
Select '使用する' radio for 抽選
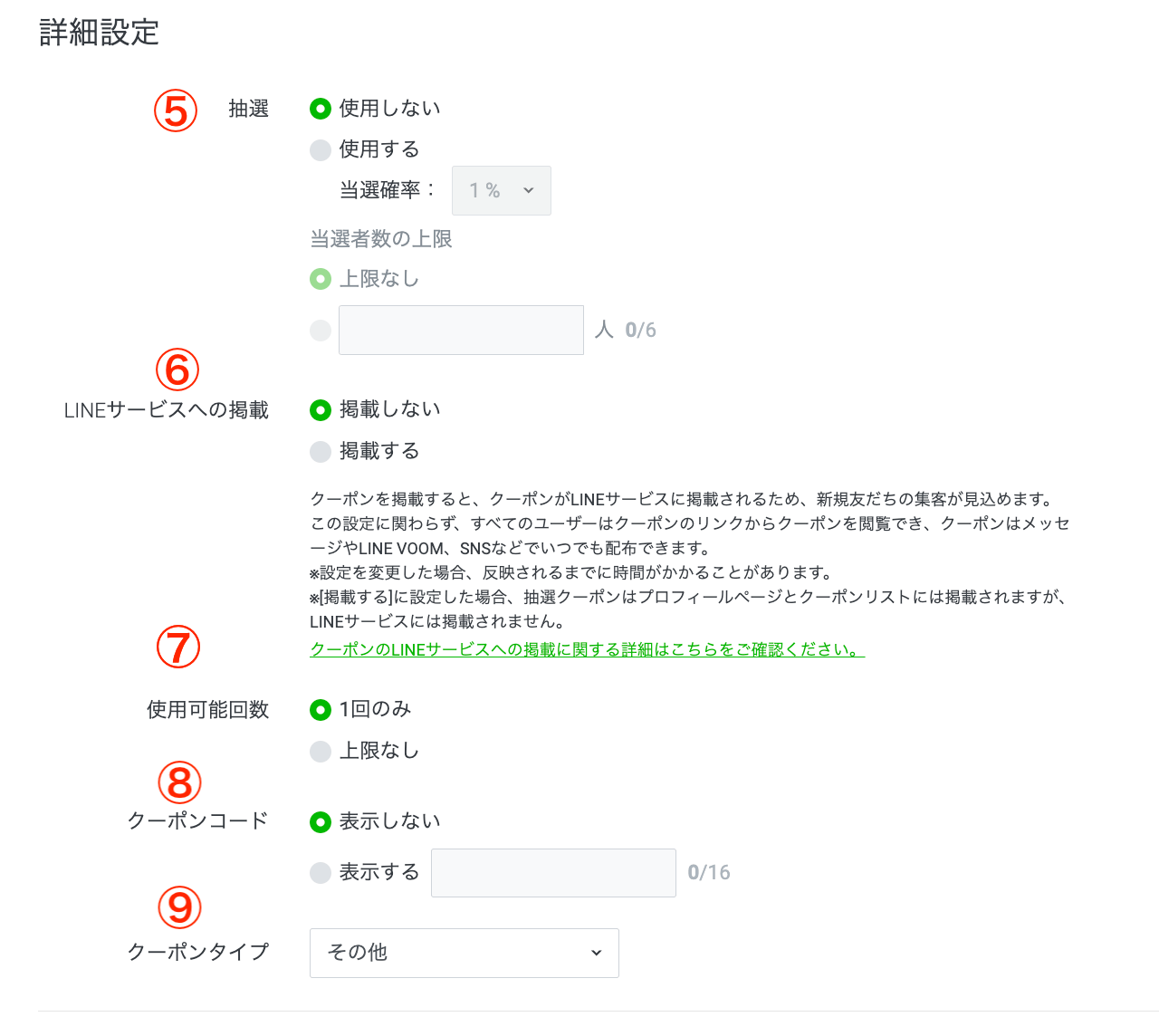click(x=321, y=149)
